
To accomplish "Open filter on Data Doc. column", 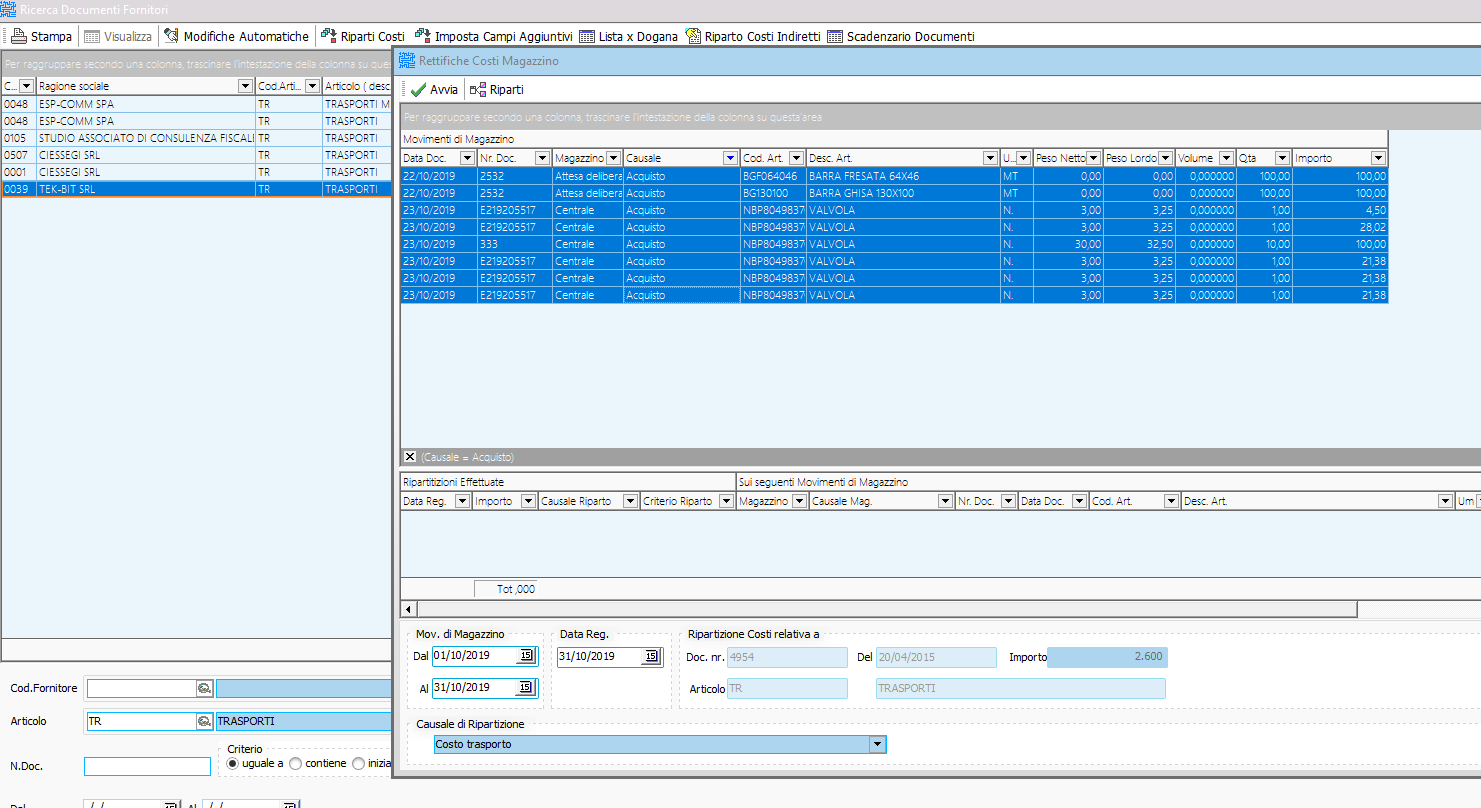I will tap(466, 158).
